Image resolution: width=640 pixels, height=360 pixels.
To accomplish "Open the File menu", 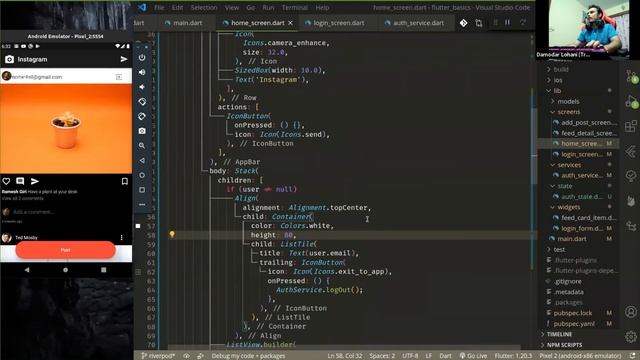I will (159, 7).
